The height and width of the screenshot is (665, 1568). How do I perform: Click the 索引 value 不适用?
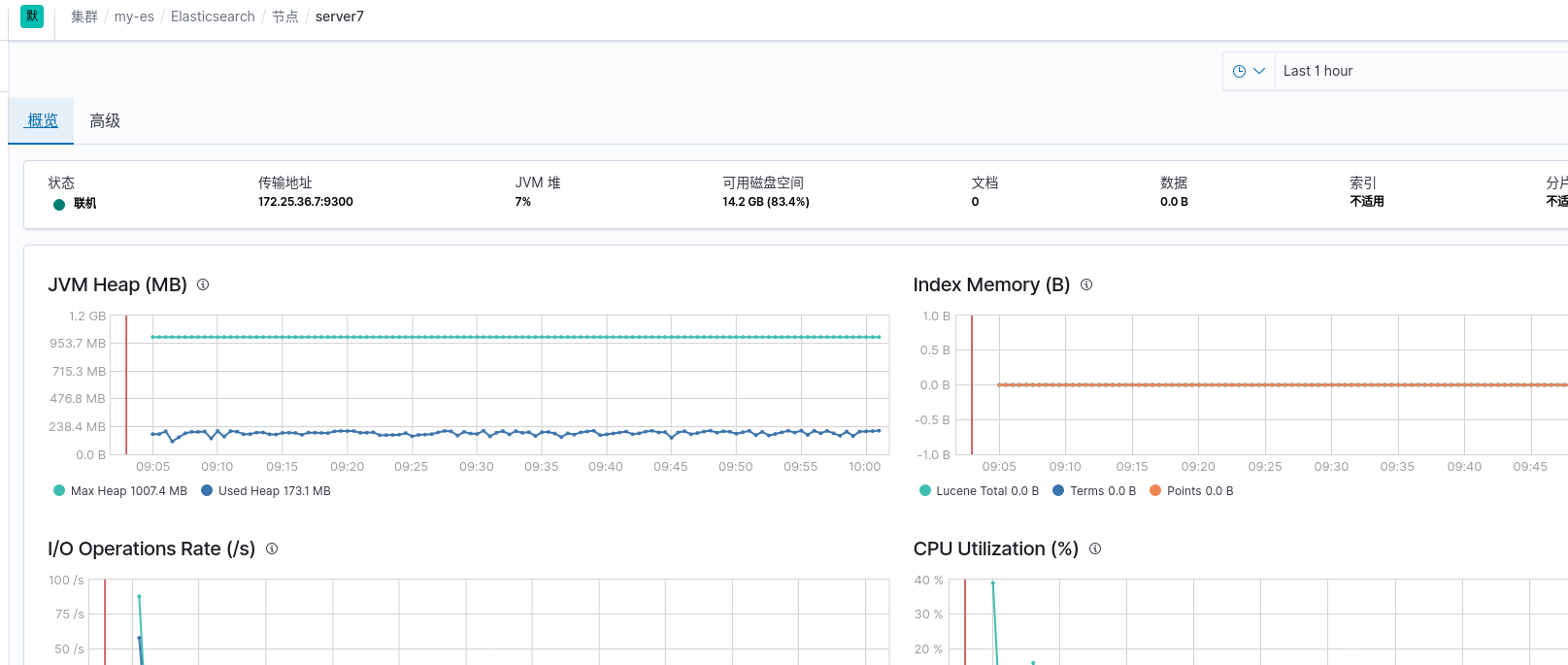point(1367,202)
